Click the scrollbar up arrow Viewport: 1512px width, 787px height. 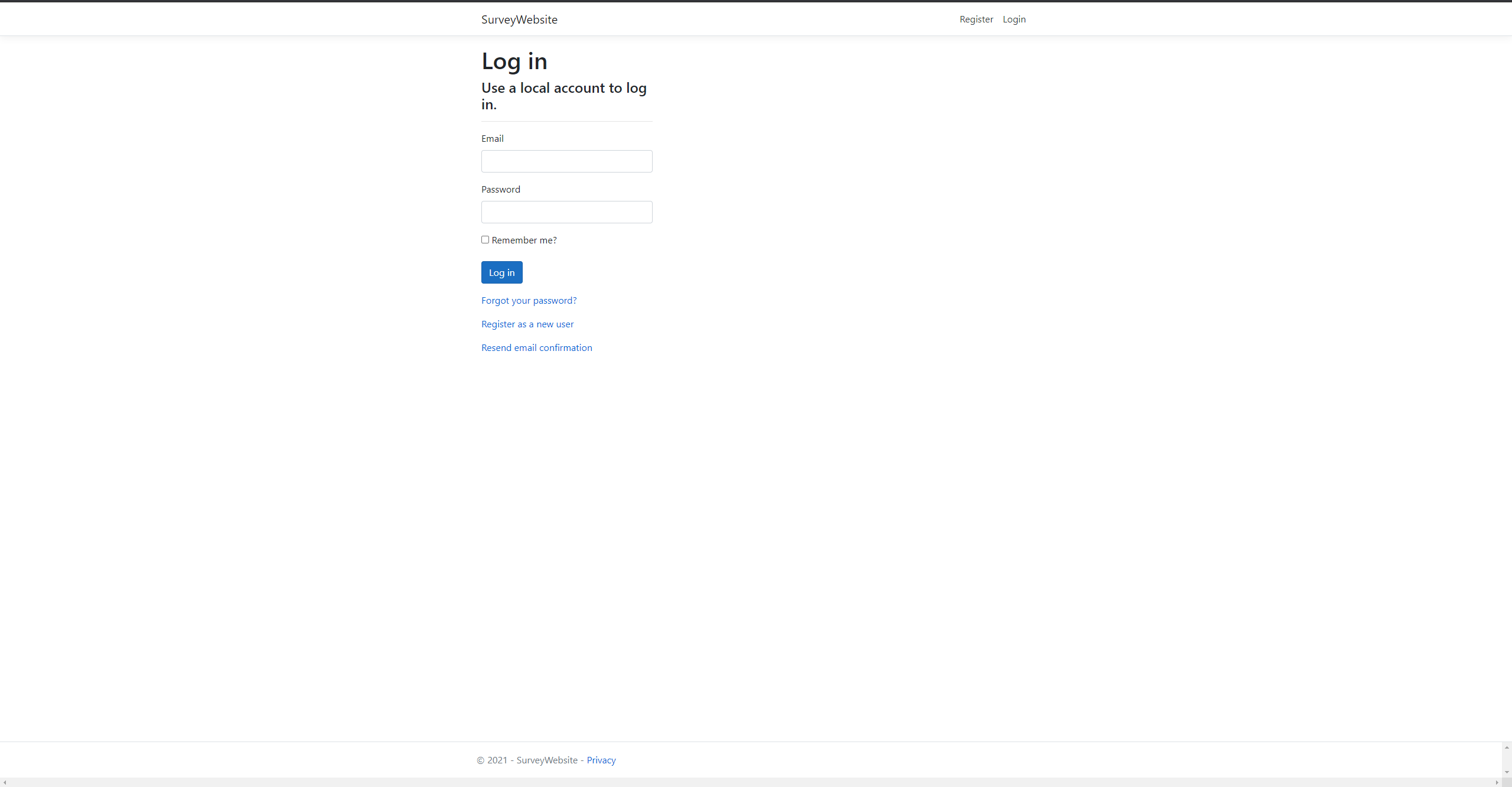click(1507, 746)
